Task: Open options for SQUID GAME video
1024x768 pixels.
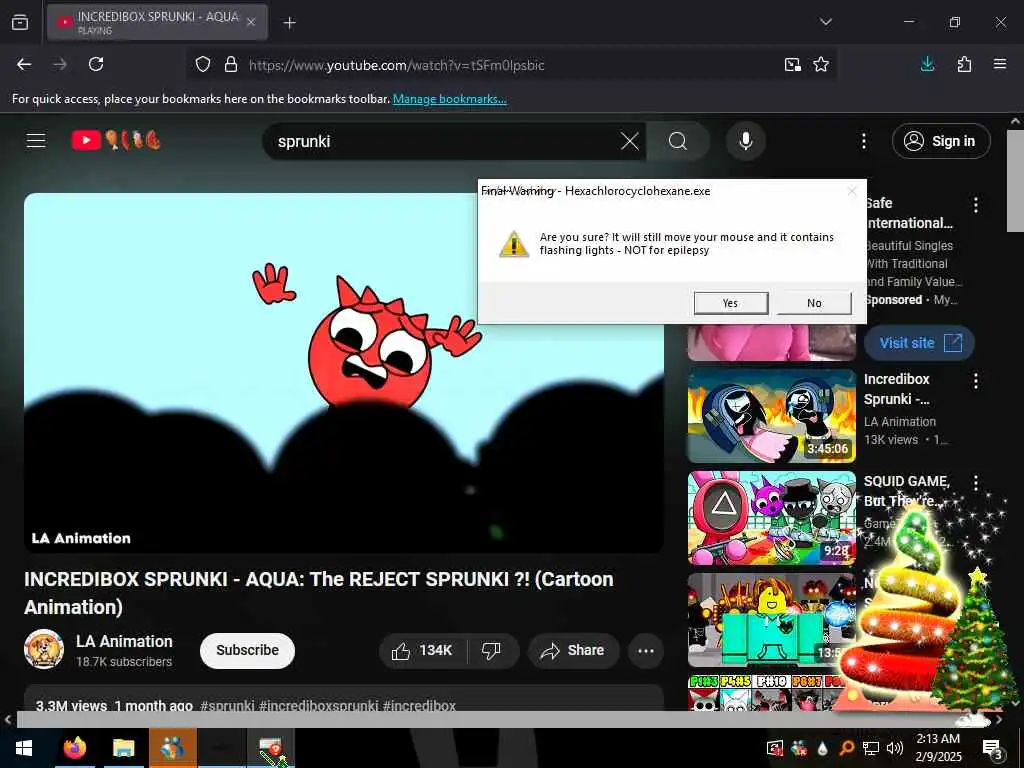Action: (976, 483)
